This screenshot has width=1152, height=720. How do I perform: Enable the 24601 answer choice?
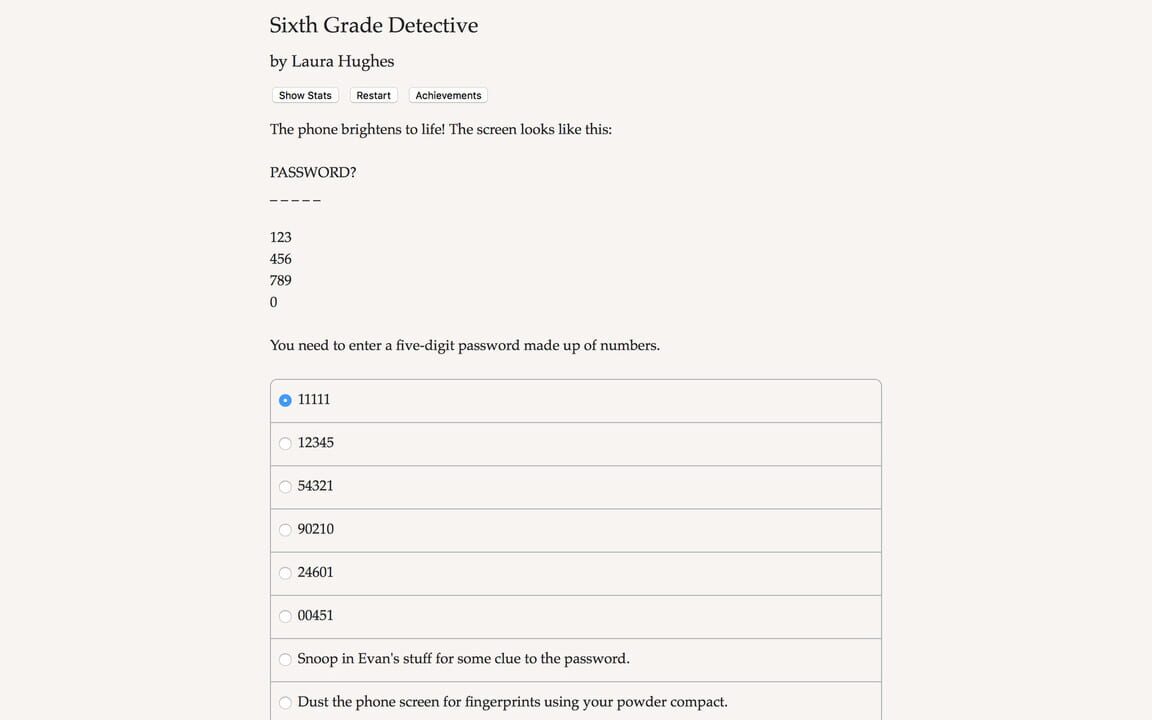[x=285, y=573]
